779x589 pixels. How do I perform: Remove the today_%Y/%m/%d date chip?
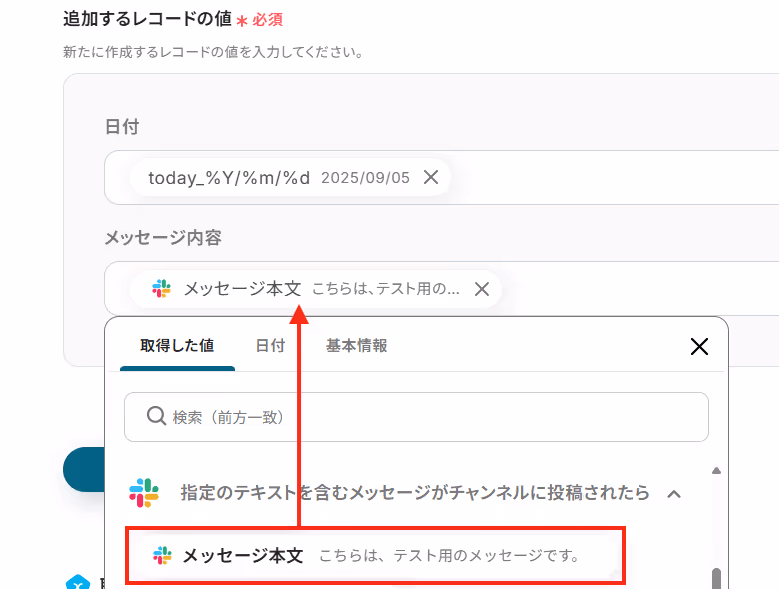431,177
